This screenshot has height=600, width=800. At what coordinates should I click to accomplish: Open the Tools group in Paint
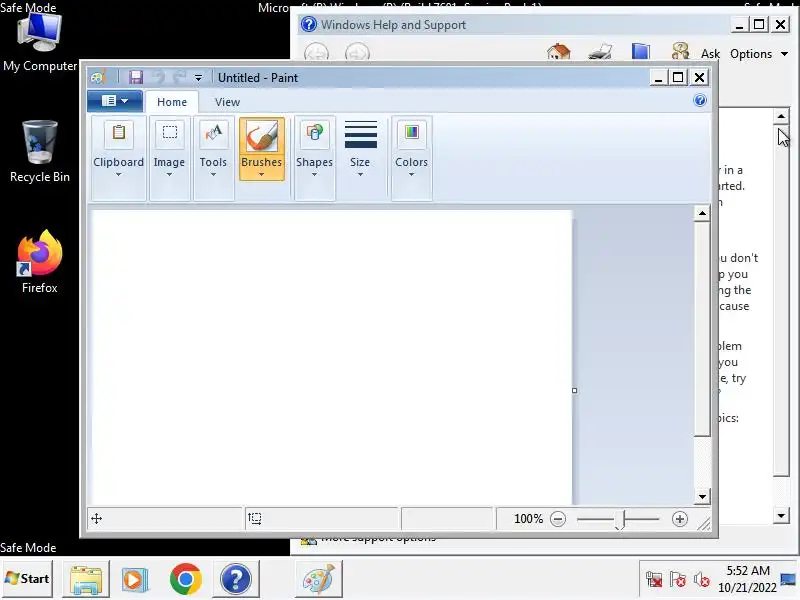click(x=213, y=158)
